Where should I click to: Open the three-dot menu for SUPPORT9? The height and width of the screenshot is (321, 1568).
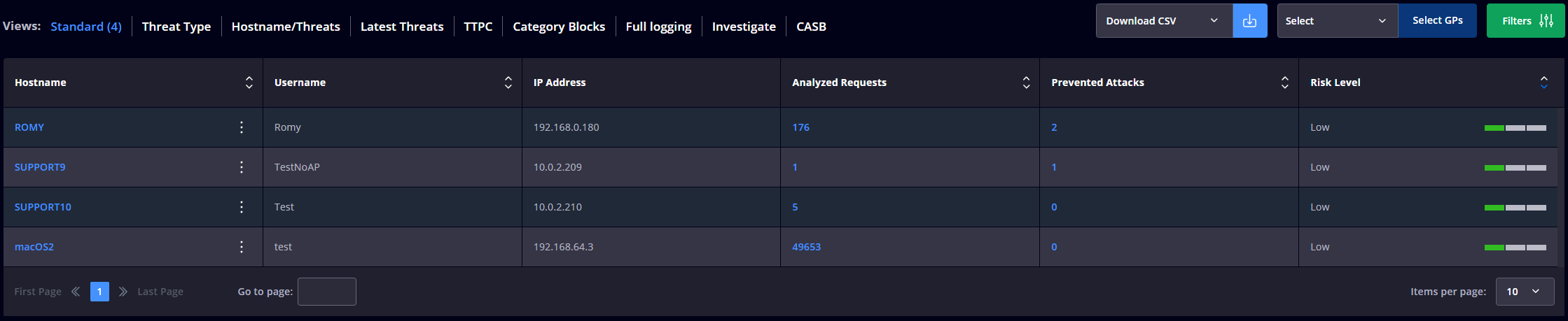[242, 167]
